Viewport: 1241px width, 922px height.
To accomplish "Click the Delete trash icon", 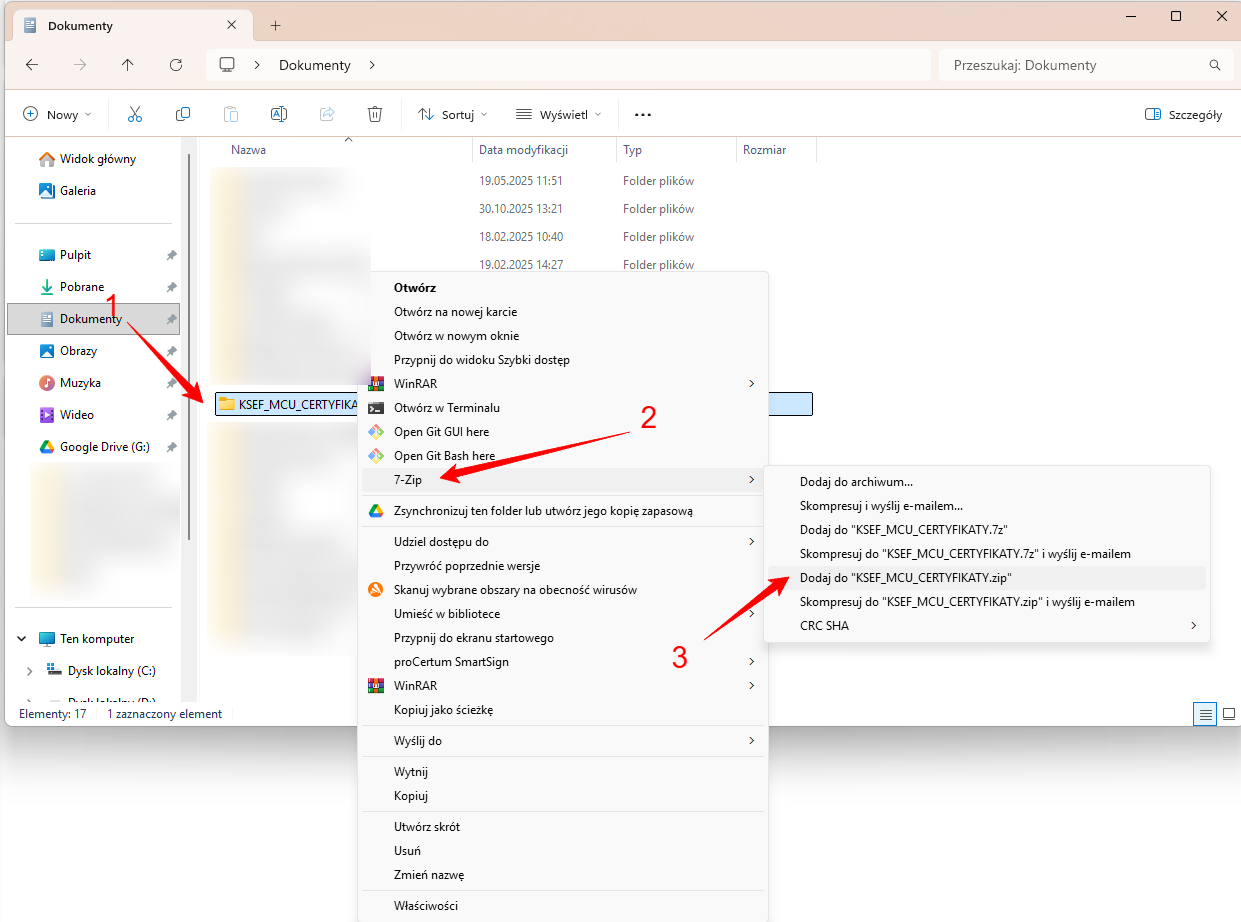I will pyautogui.click(x=375, y=114).
